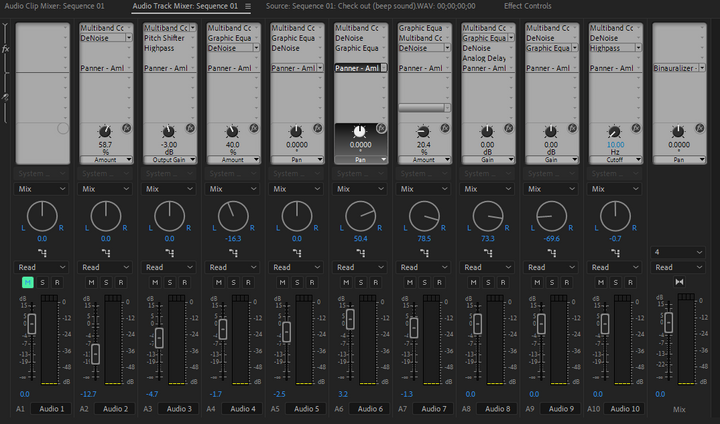
Task: Mute Audio 2 track
Action: [91, 283]
